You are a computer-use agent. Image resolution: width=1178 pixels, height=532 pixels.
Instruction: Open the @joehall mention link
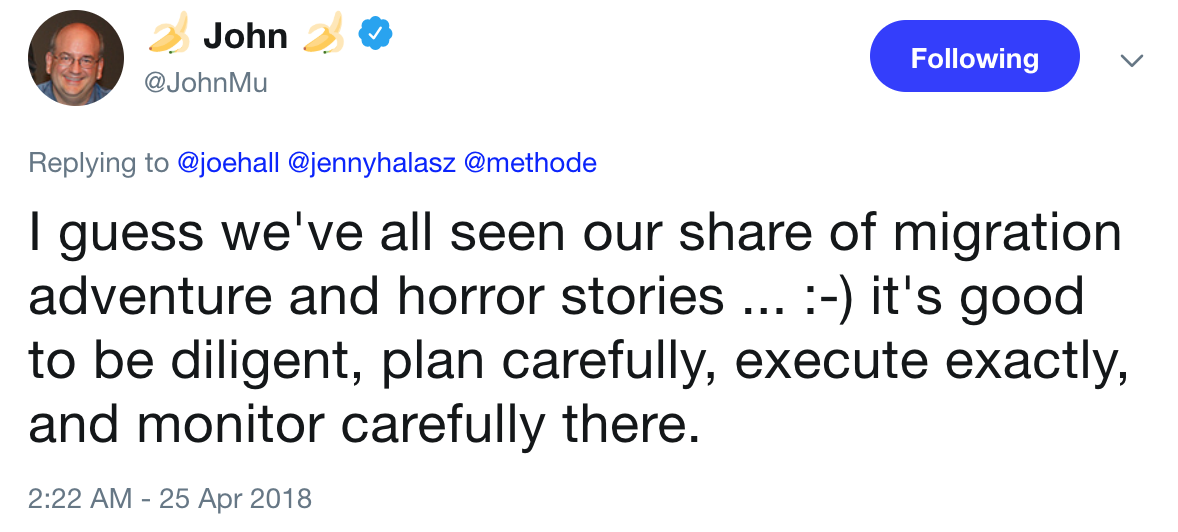(228, 162)
